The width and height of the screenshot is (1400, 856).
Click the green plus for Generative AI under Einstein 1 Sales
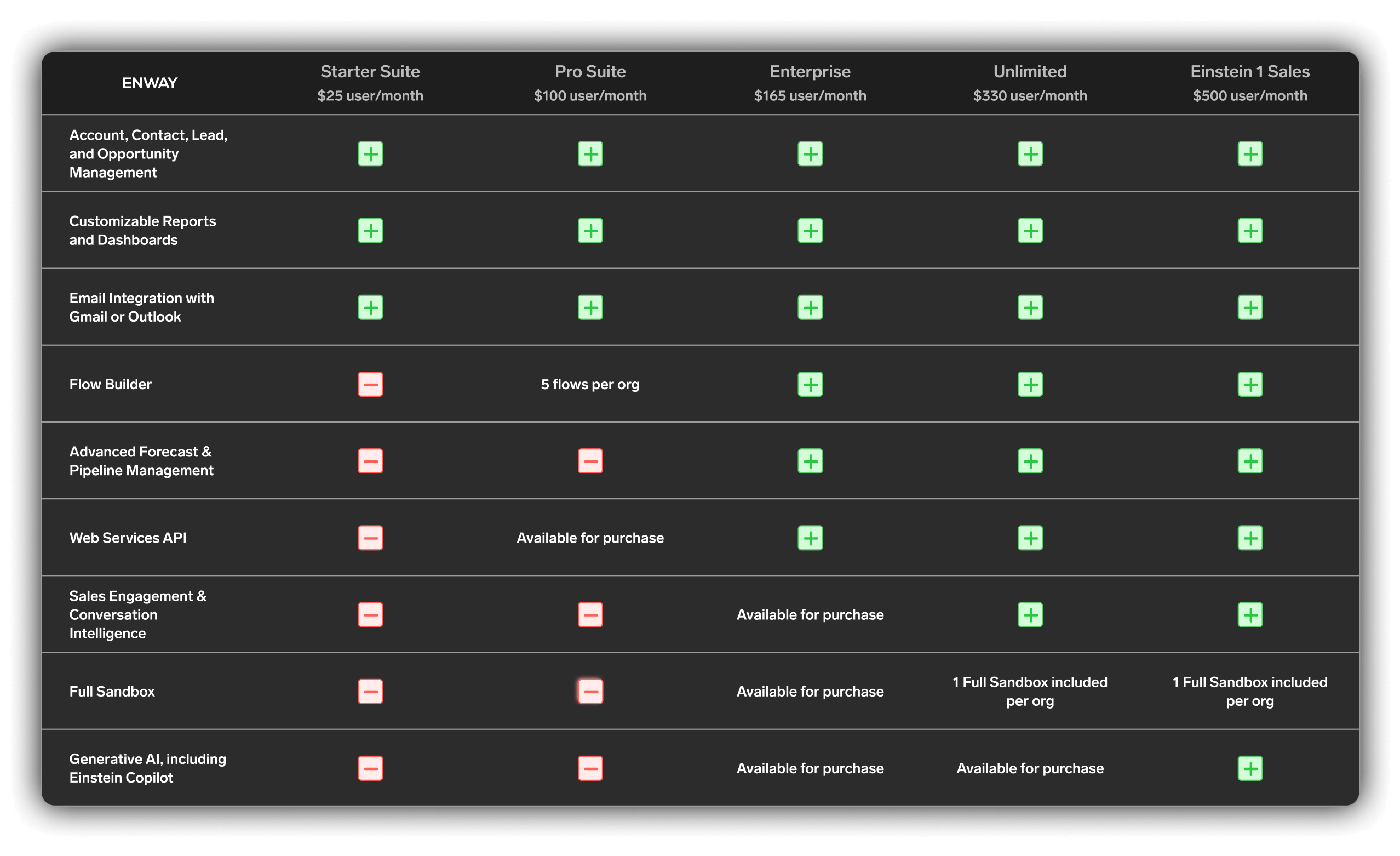[1250, 768]
